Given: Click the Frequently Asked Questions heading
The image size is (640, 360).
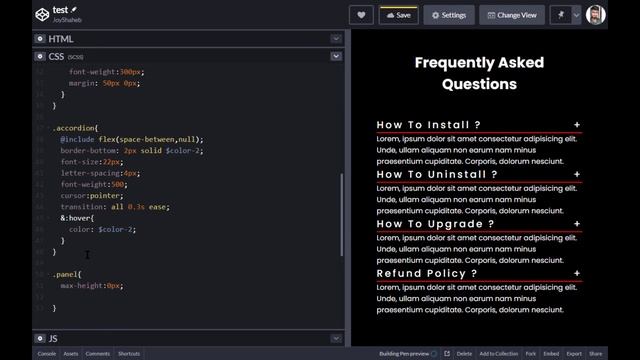Looking at the screenshot, I should point(479,73).
